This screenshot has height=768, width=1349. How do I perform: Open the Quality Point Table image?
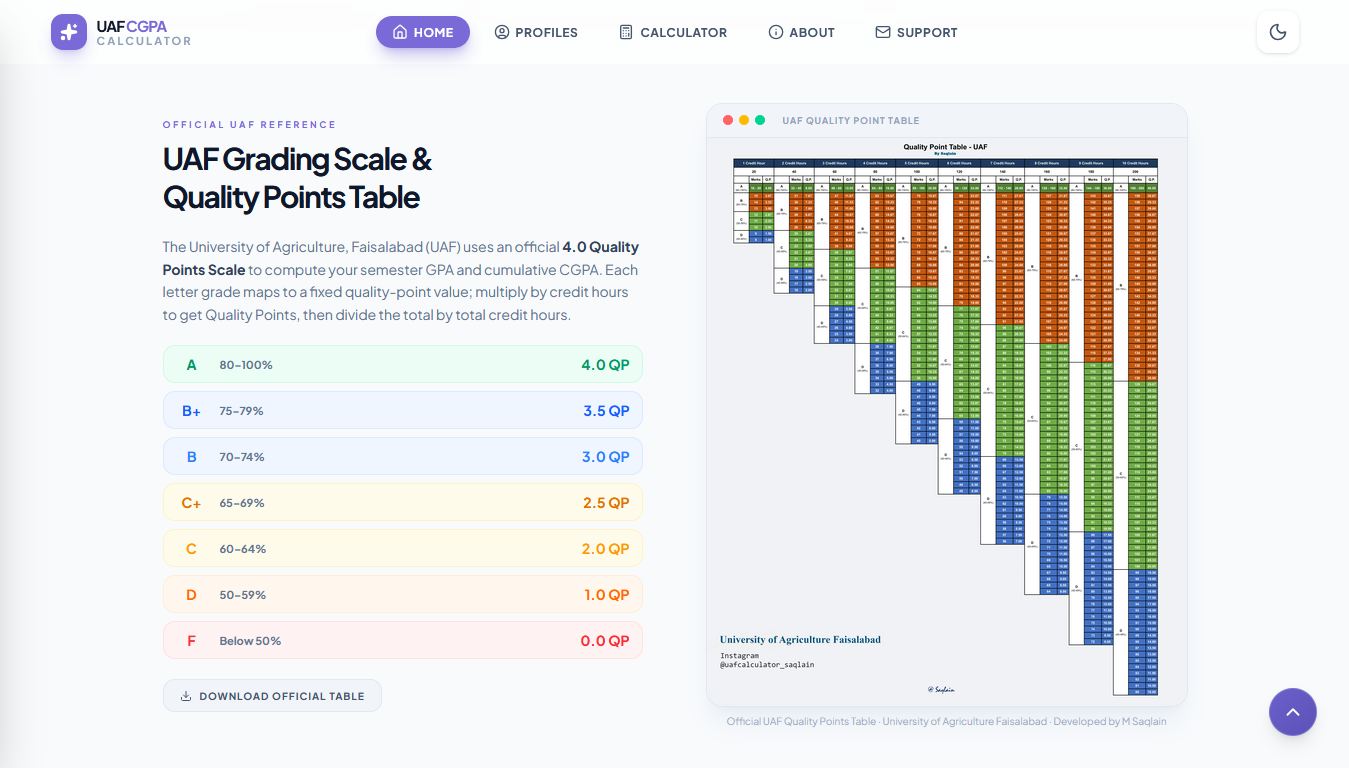945,420
